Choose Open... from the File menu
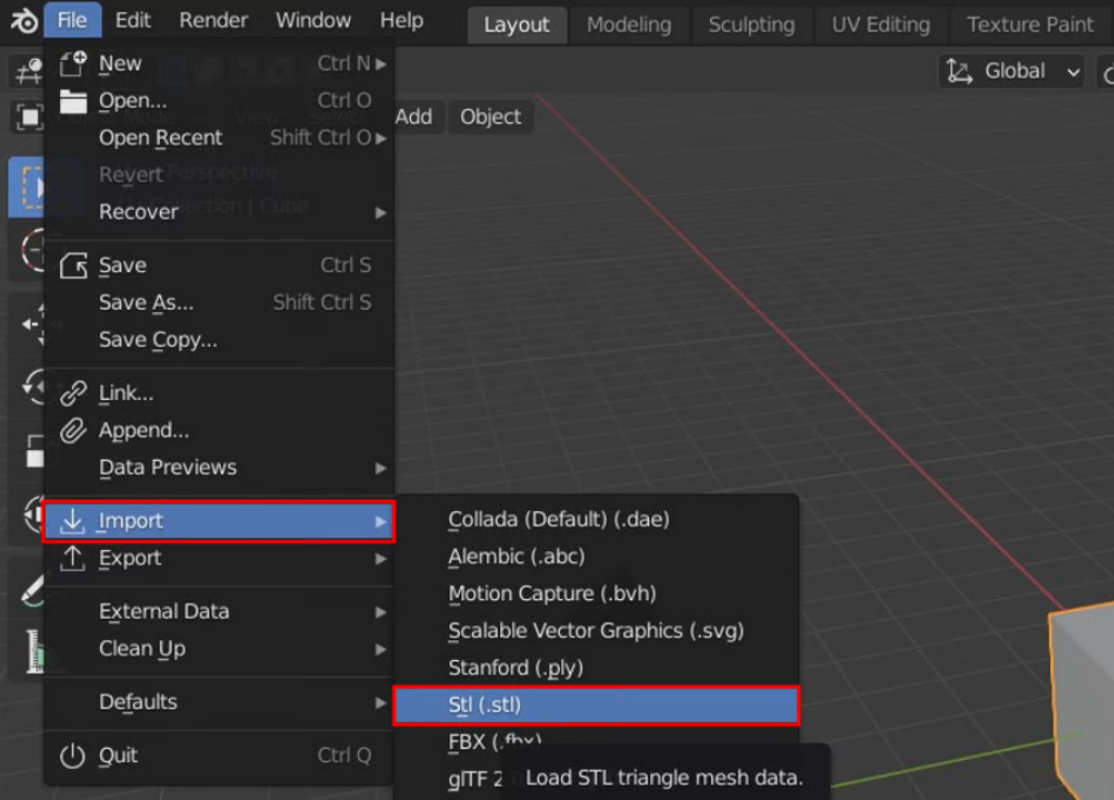 220,101
